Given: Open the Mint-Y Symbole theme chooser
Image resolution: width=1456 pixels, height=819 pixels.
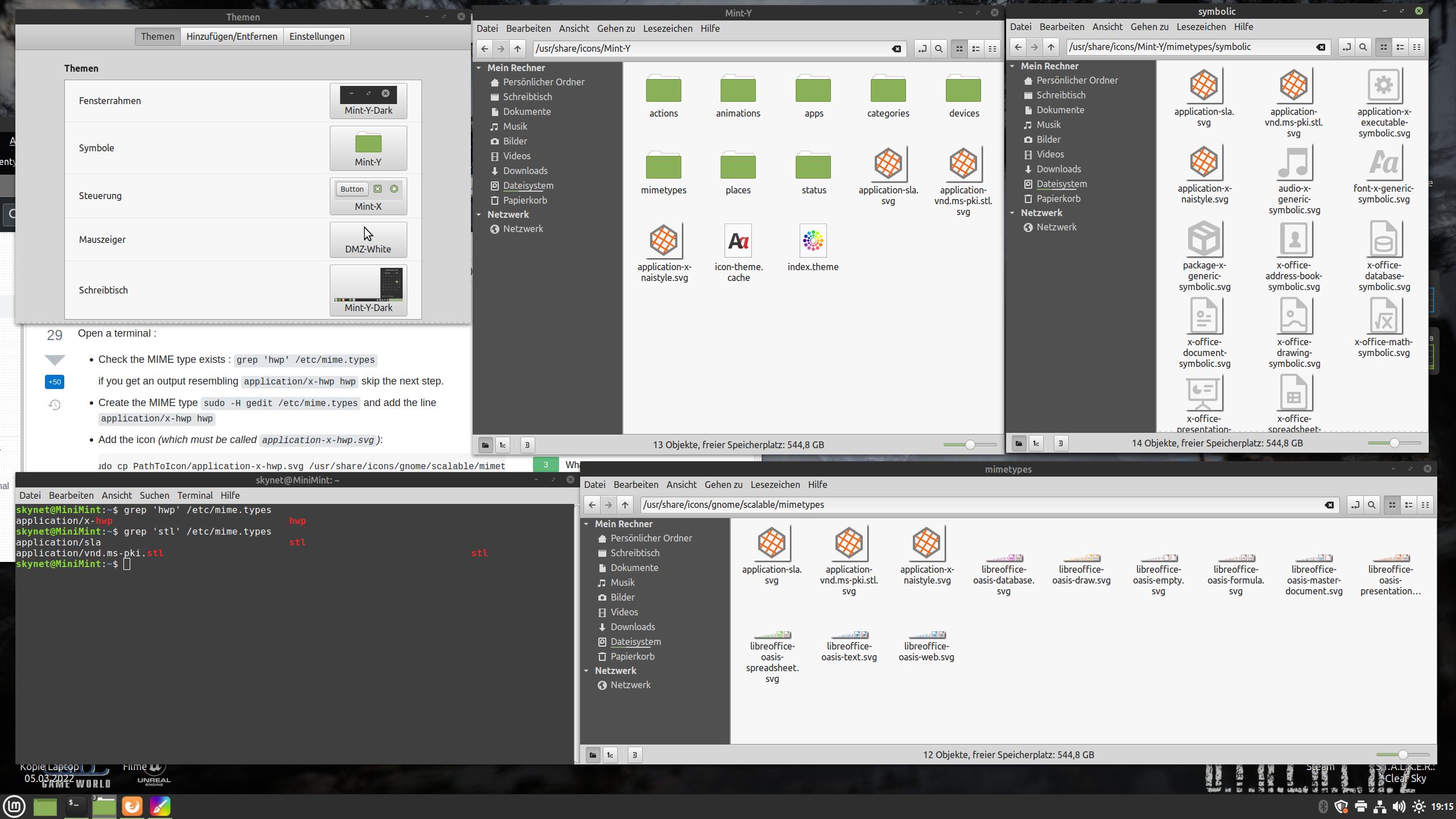Looking at the screenshot, I should 368,148.
